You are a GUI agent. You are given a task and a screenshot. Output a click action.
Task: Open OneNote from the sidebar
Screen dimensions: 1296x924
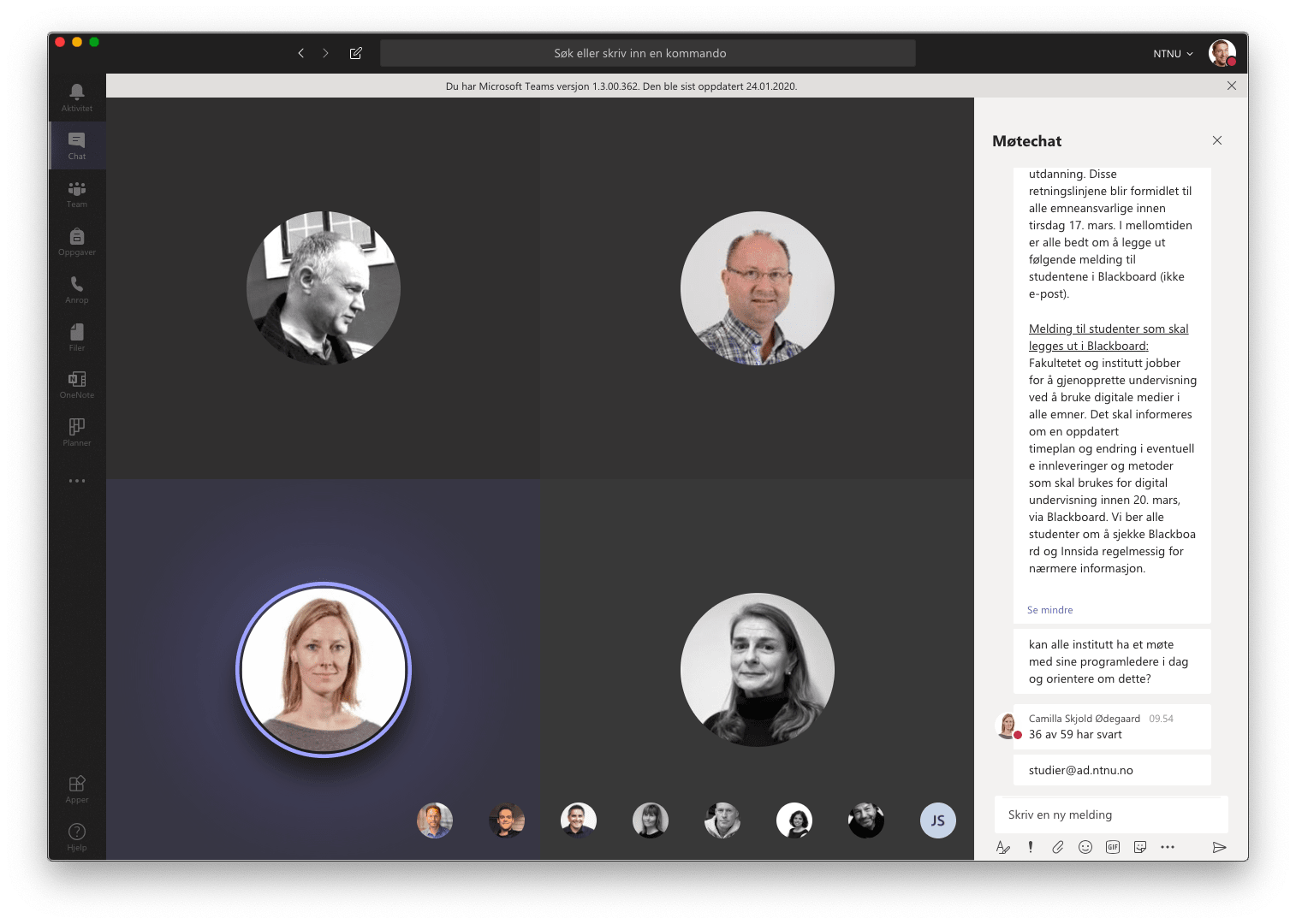(77, 384)
